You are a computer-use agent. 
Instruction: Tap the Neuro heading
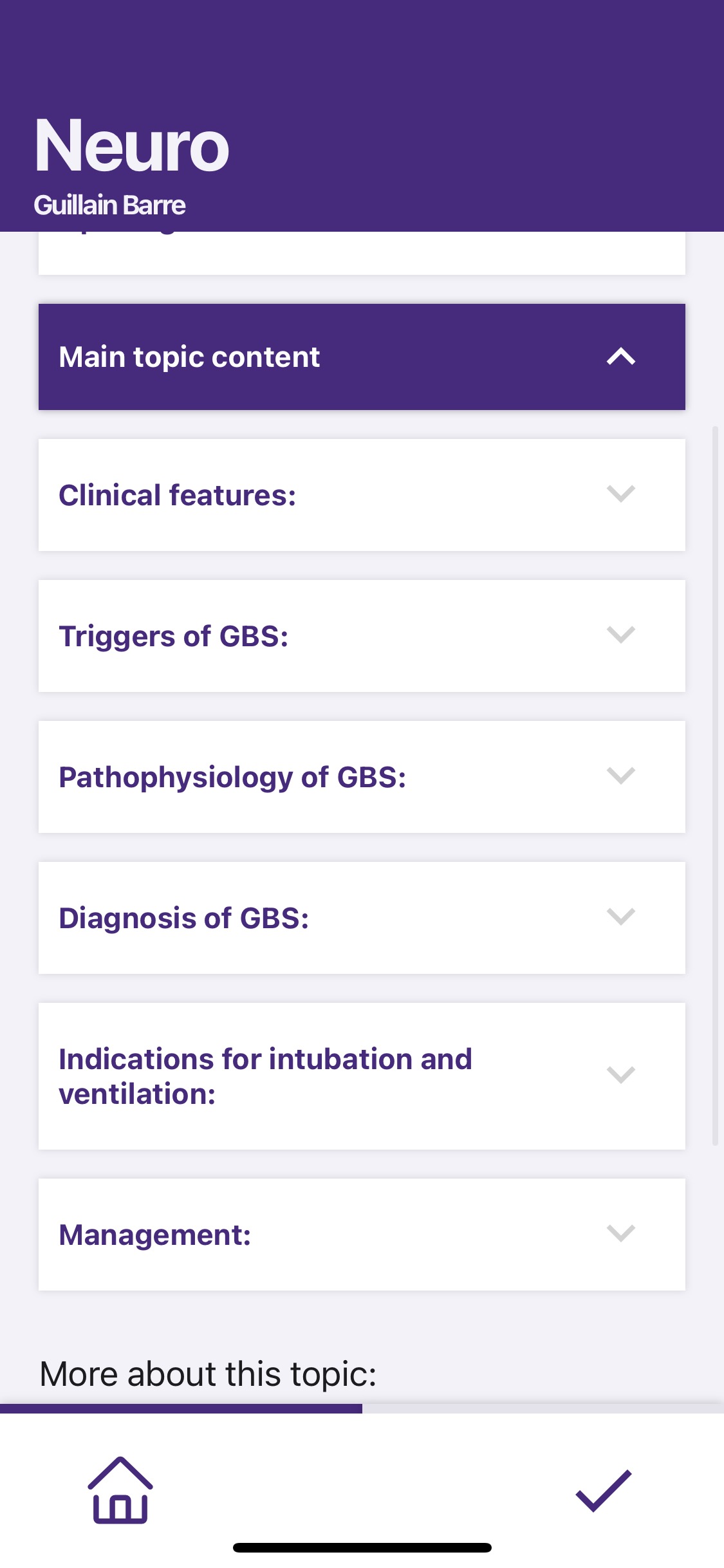pyautogui.click(x=132, y=146)
